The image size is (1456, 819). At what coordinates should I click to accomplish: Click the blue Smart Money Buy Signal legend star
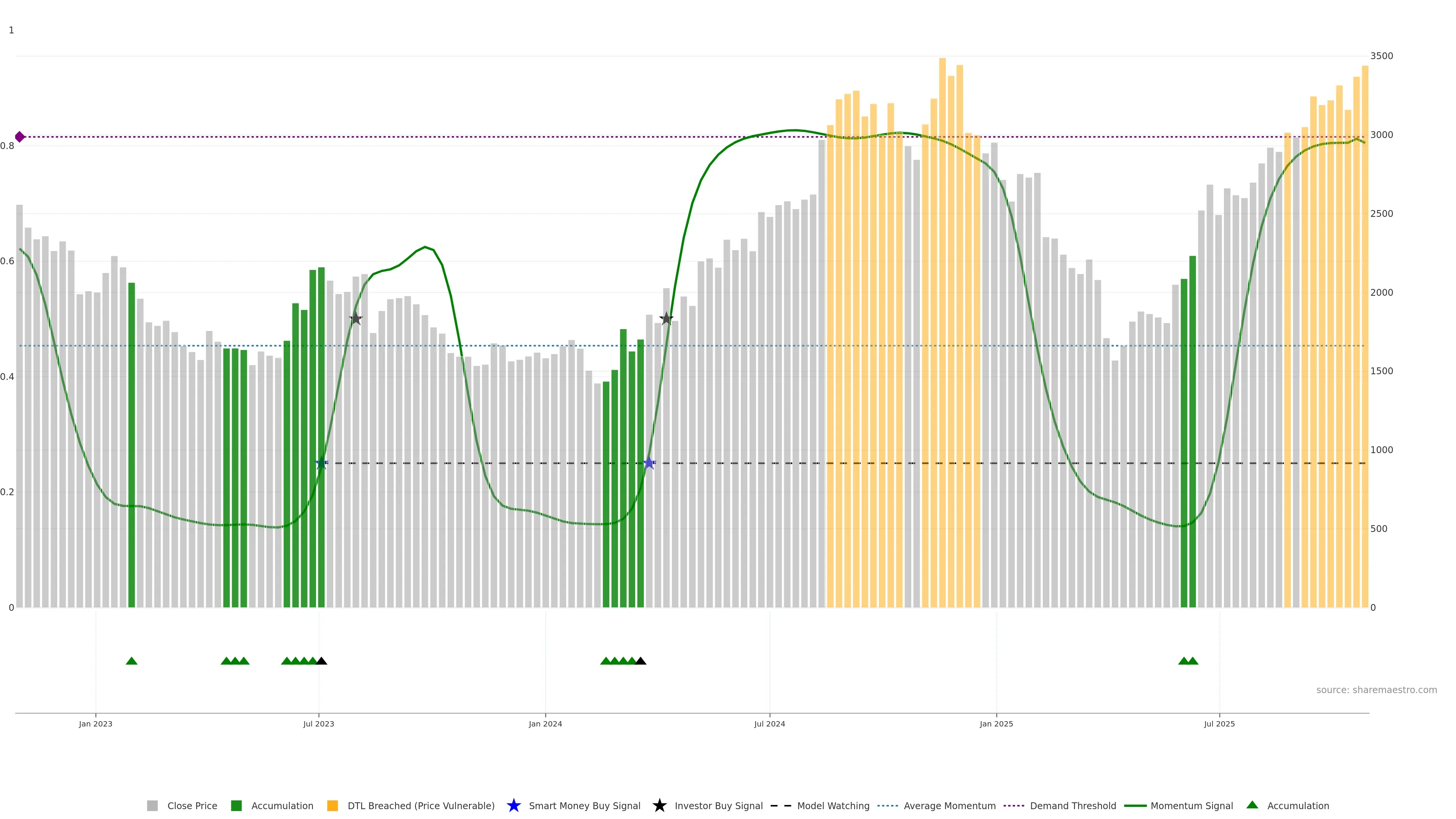pos(513,805)
